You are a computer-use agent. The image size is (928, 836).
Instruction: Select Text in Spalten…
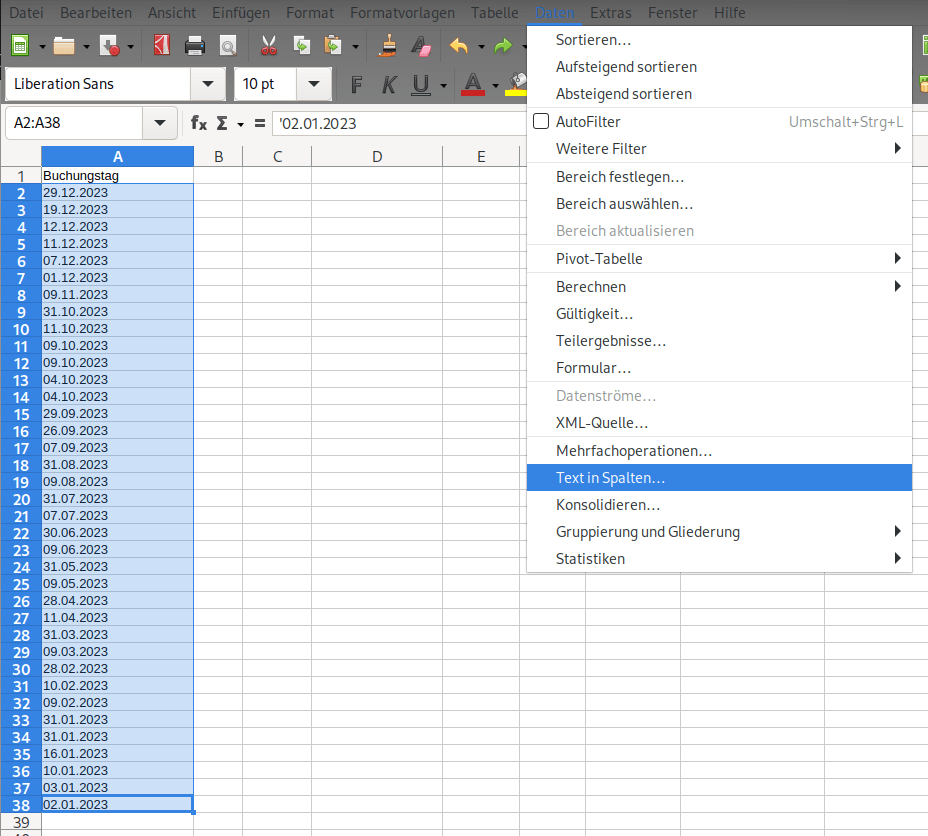(719, 477)
